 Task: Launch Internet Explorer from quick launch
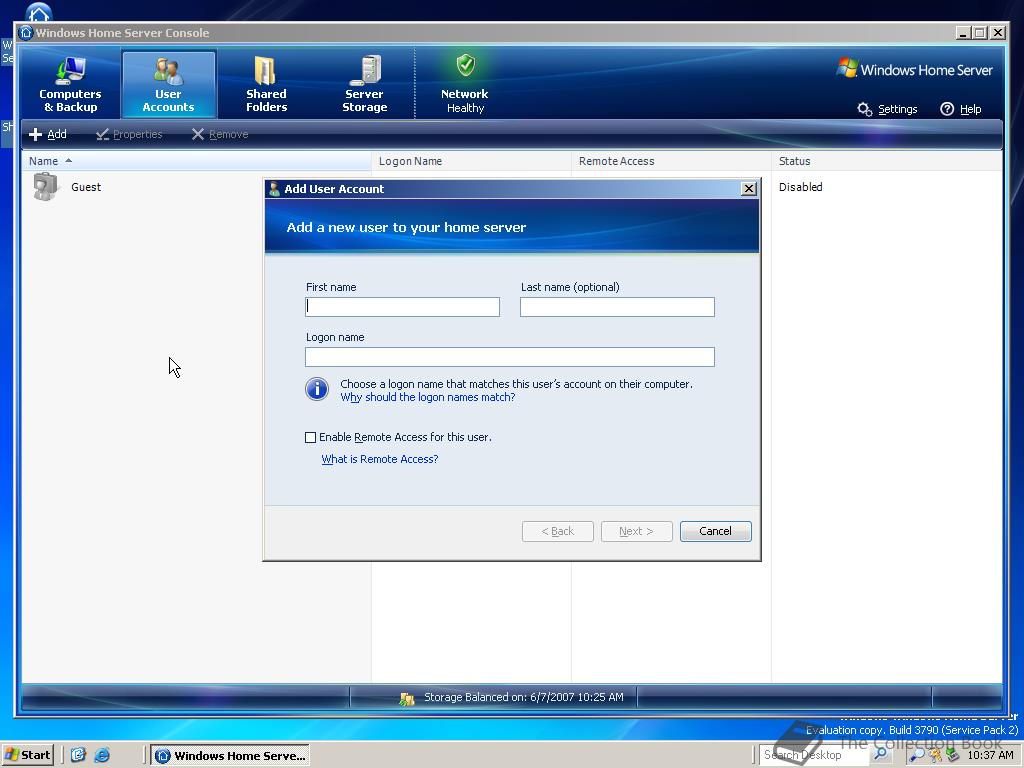tap(102, 756)
